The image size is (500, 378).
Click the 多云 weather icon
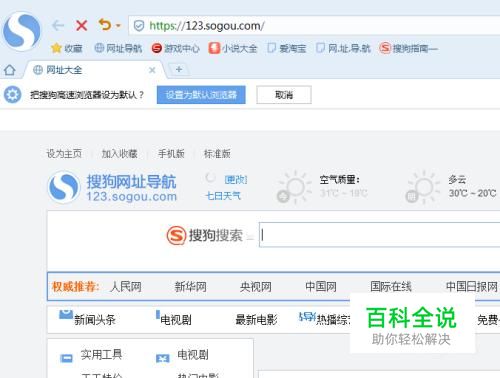click(x=422, y=187)
